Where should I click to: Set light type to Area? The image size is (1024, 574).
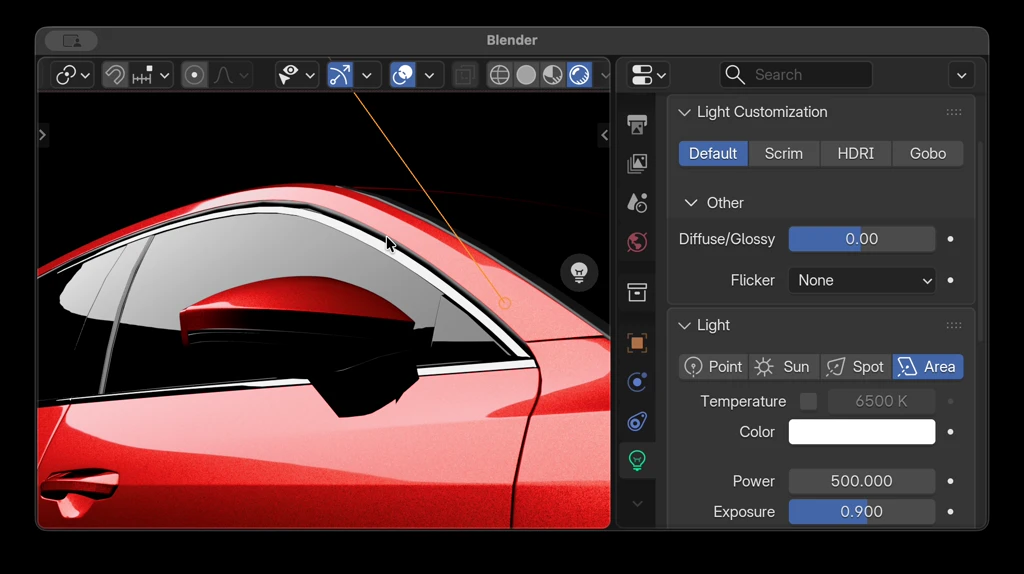(x=928, y=367)
